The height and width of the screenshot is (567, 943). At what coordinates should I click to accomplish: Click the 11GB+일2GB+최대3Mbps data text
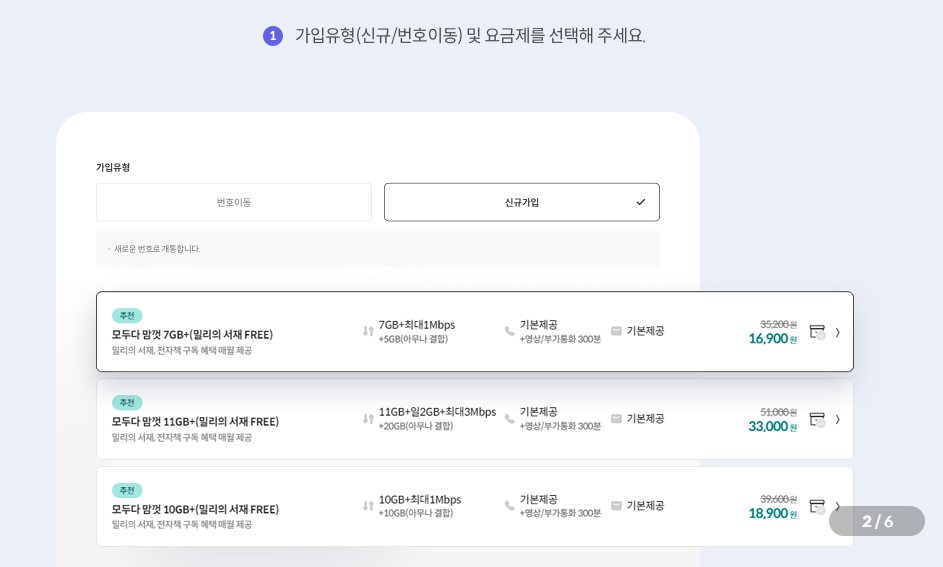click(437, 412)
